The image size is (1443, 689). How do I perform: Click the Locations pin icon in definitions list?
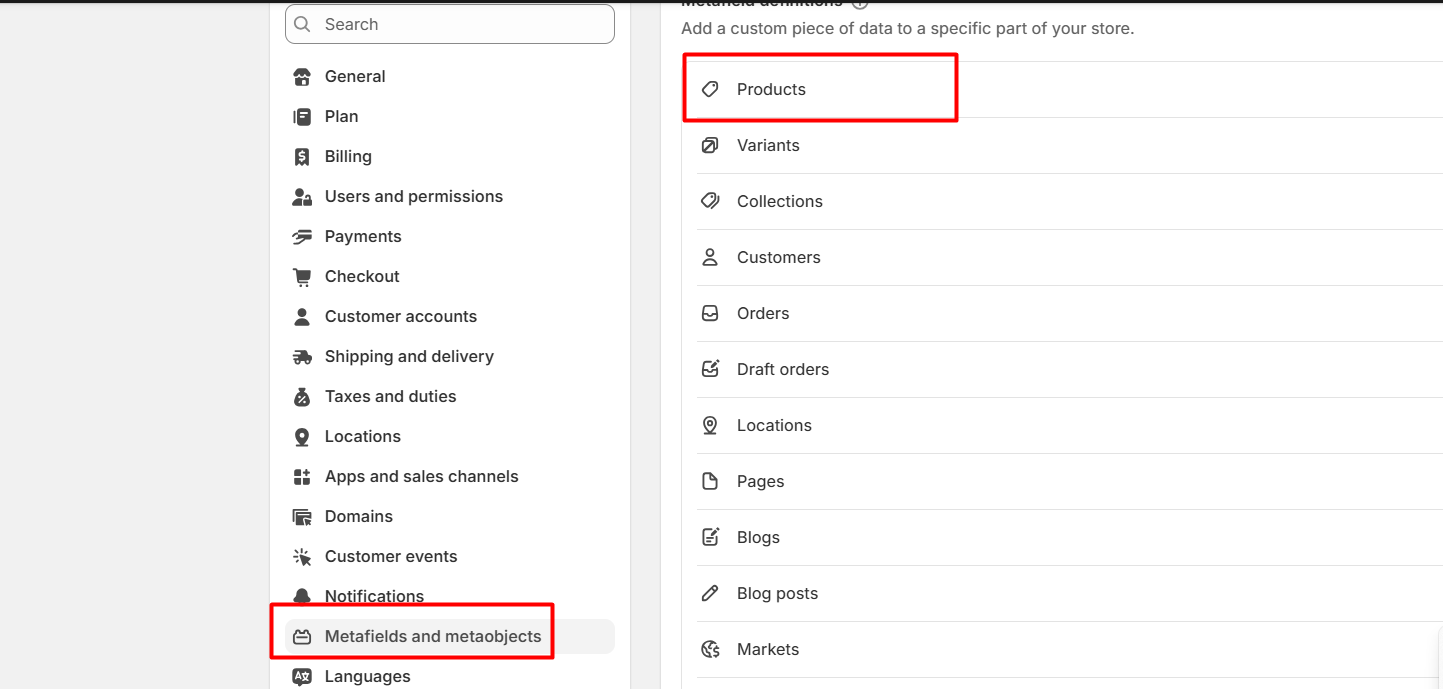[710, 425]
